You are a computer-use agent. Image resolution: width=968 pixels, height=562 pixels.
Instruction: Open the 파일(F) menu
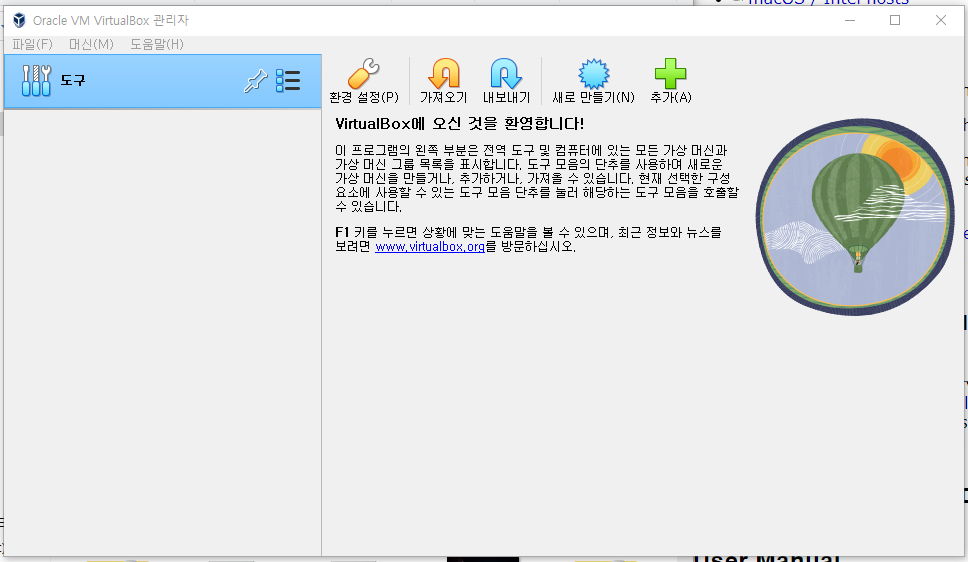32,44
